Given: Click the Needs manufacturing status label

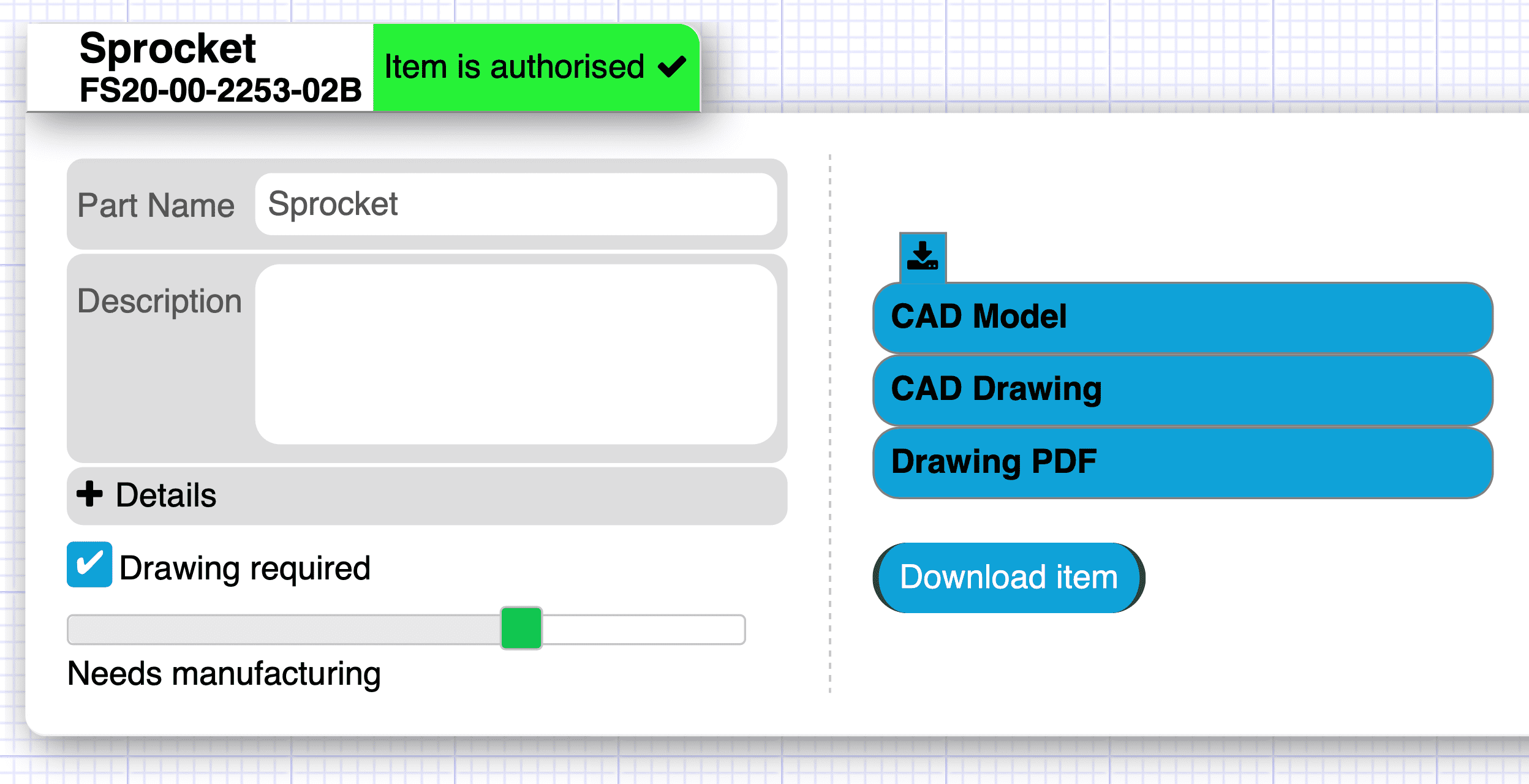Looking at the screenshot, I should pos(224,674).
